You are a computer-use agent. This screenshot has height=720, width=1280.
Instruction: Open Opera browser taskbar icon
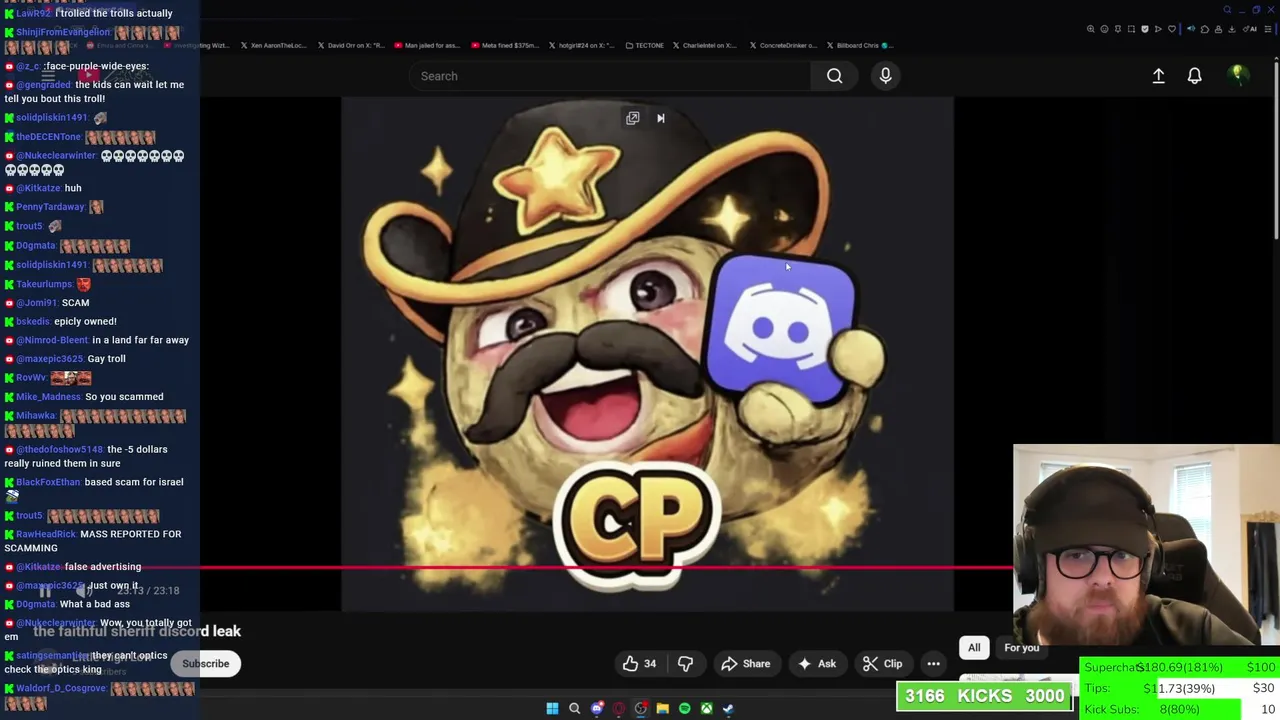[619, 709]
